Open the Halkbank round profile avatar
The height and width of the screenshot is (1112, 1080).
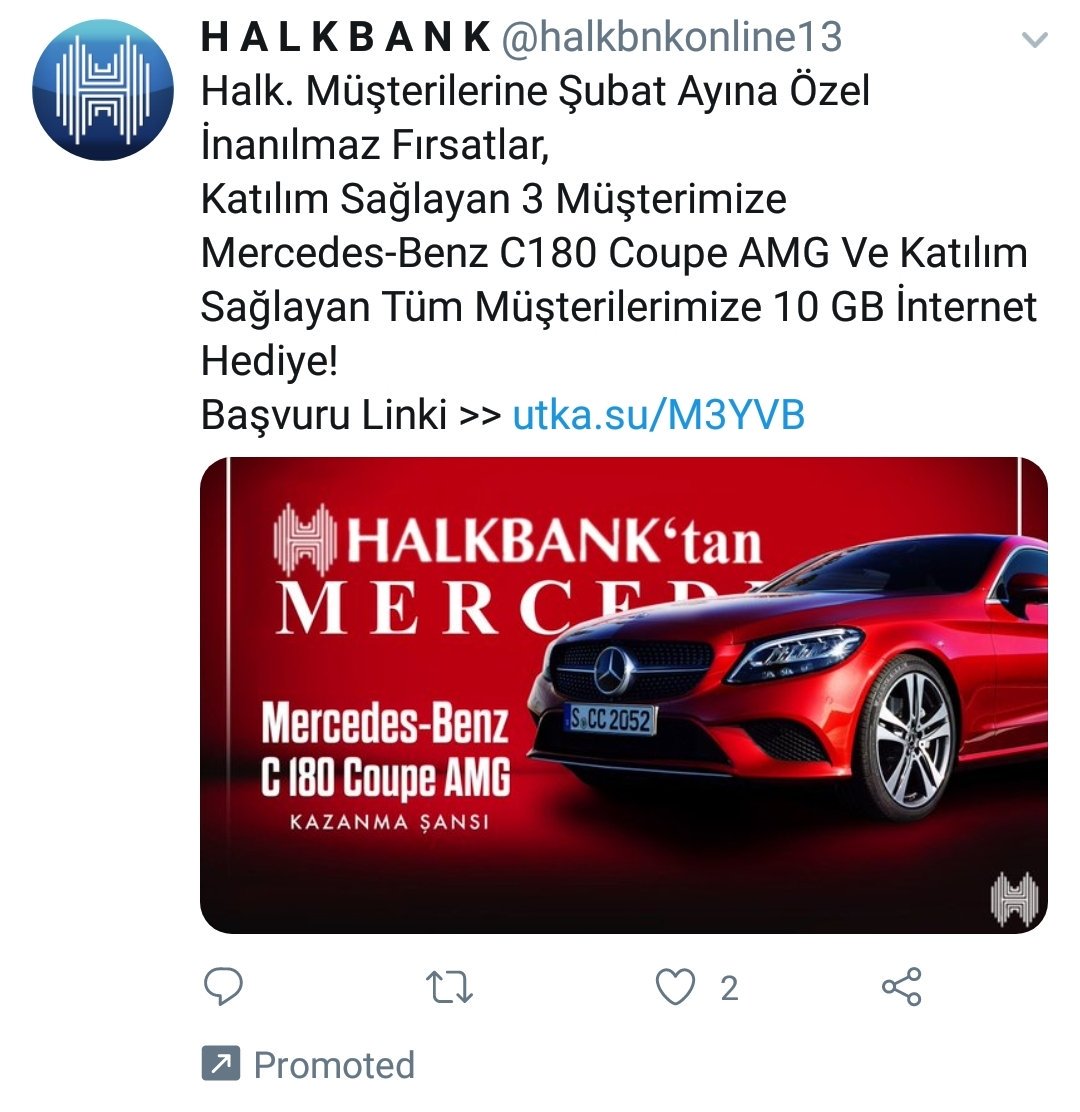[103, 89]
